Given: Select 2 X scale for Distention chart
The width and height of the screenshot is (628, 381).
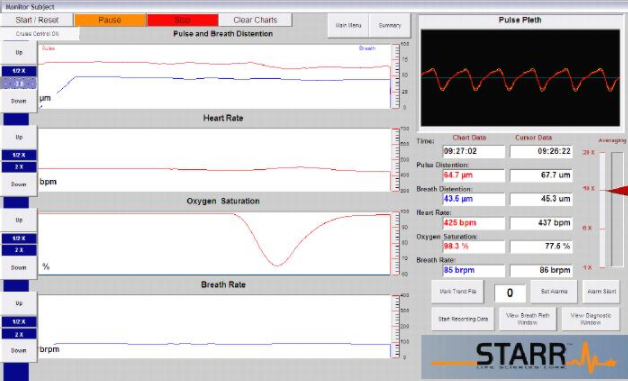Looking at the screenshot, I should [19, 84].
